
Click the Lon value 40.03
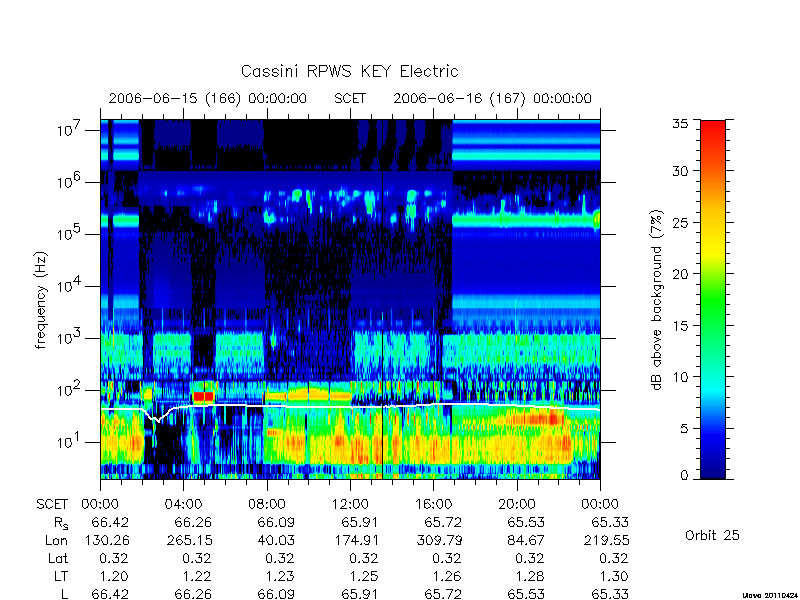(x=275, y=540)
